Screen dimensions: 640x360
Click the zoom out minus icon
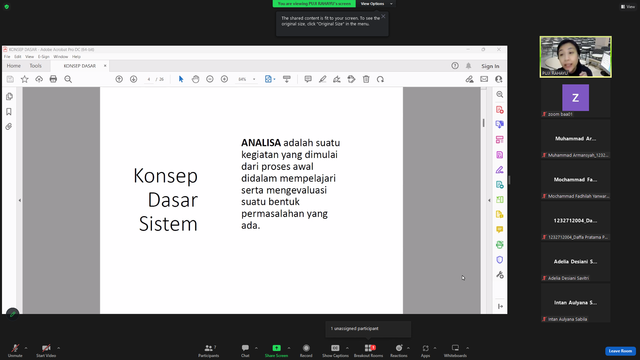click(210, 79)
